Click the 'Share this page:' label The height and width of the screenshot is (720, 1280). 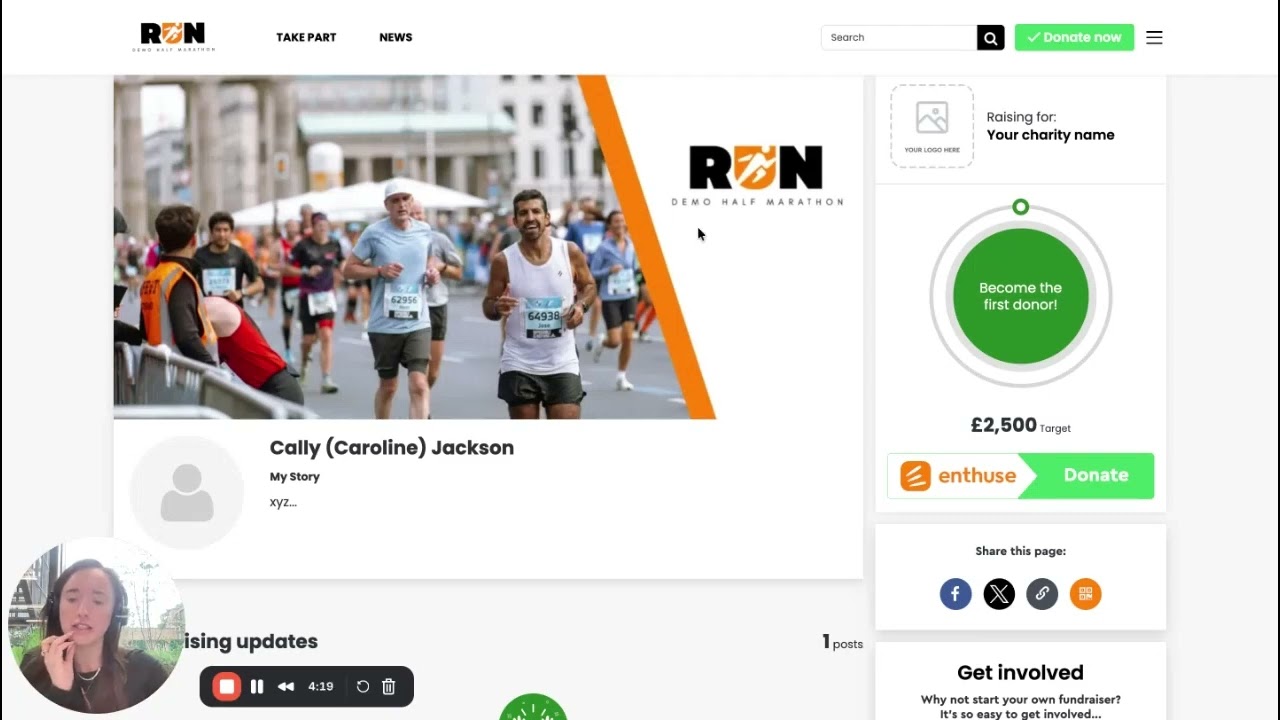tap(1020, 551)
